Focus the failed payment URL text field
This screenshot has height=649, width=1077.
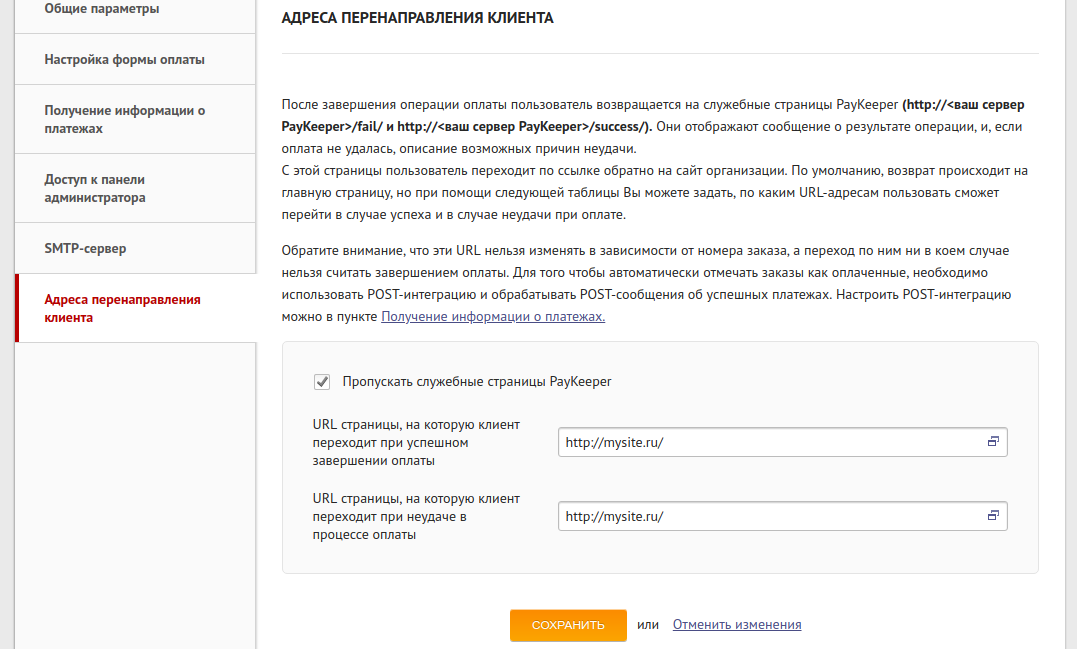(x=770, y=517)
